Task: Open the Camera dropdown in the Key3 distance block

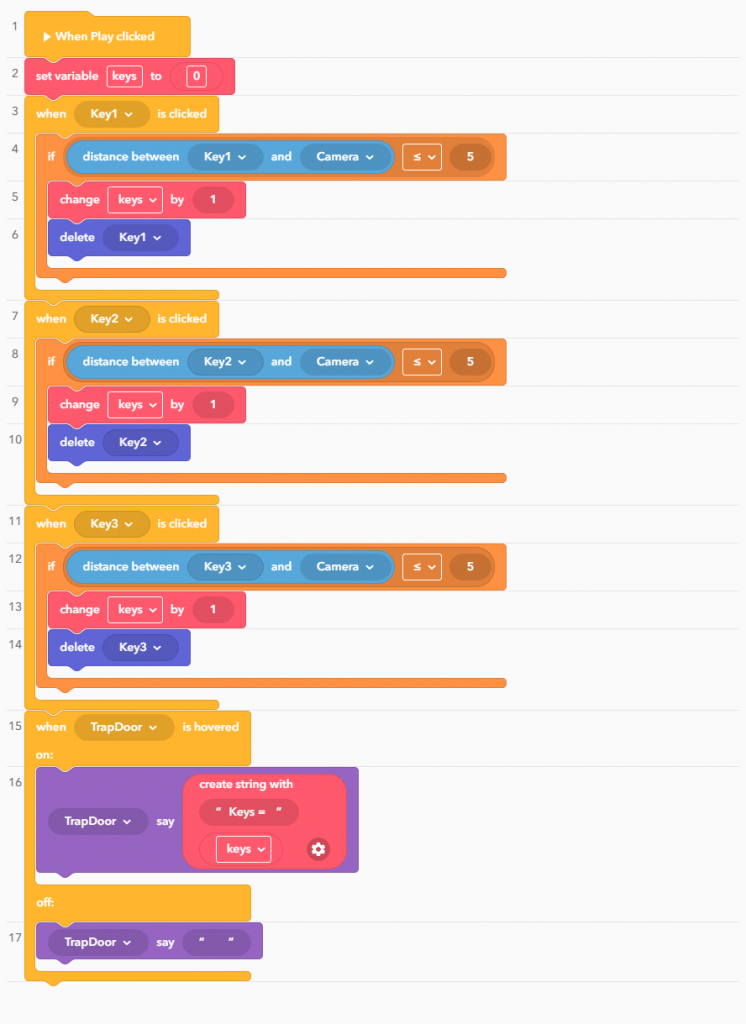Action: coord(345,566)
